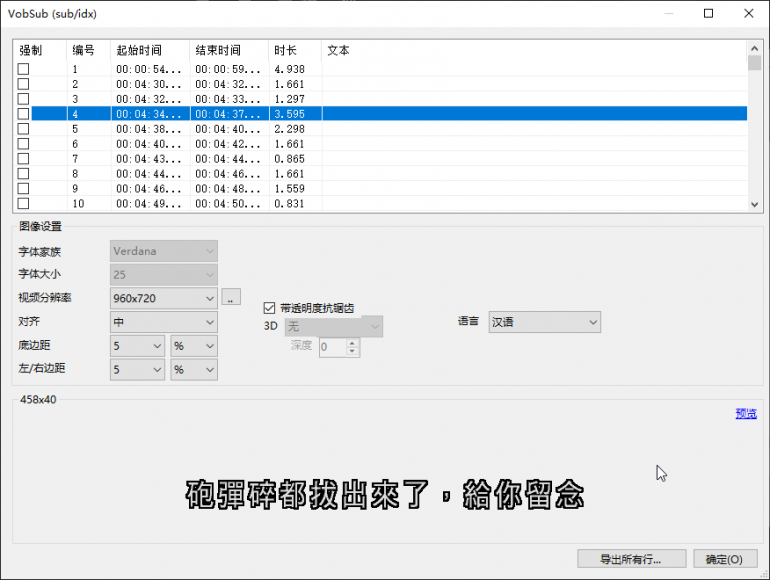Open the 预览 preview link
The image size is (770, 580).
[x=746, y=414]
